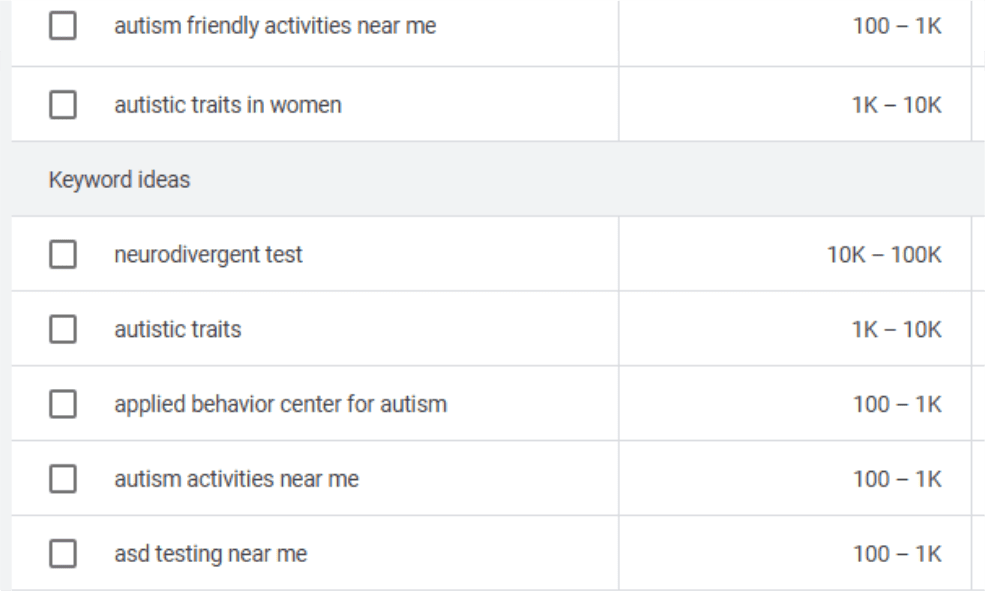Click the applied behavior center for autism keyword

279,405
